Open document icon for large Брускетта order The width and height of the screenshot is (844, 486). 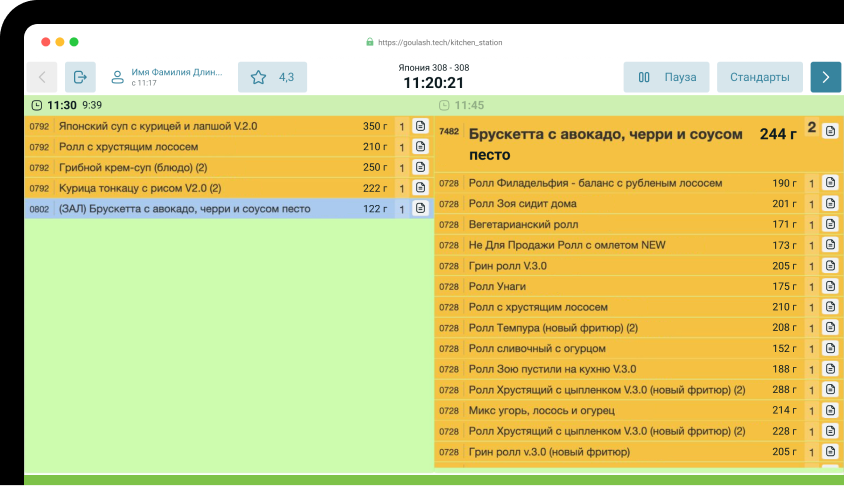pos(829,131)
